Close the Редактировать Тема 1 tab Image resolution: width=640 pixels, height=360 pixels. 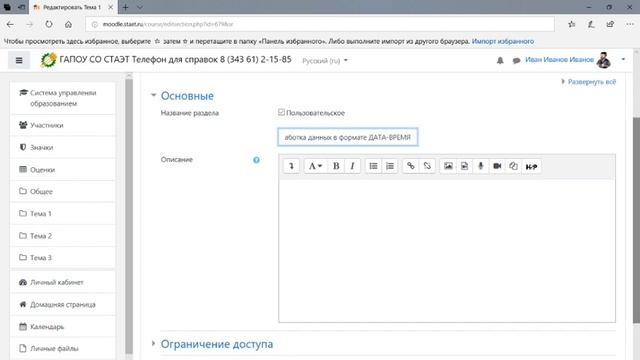[111, 7]
